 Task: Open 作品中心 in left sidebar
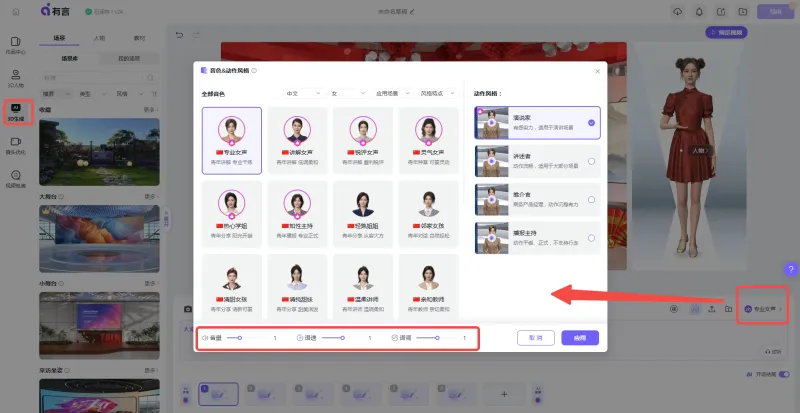click(16, 45)
